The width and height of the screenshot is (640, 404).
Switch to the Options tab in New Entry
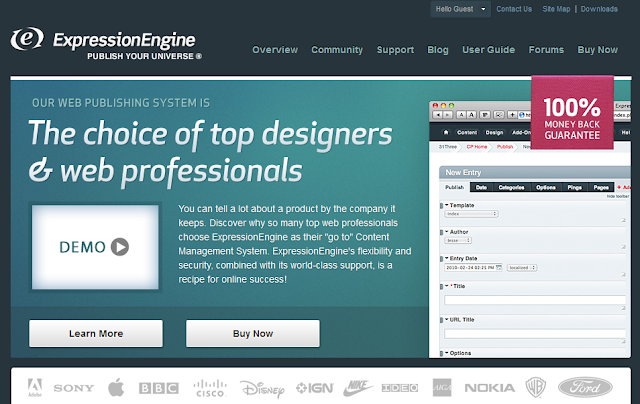pos(546,187)
